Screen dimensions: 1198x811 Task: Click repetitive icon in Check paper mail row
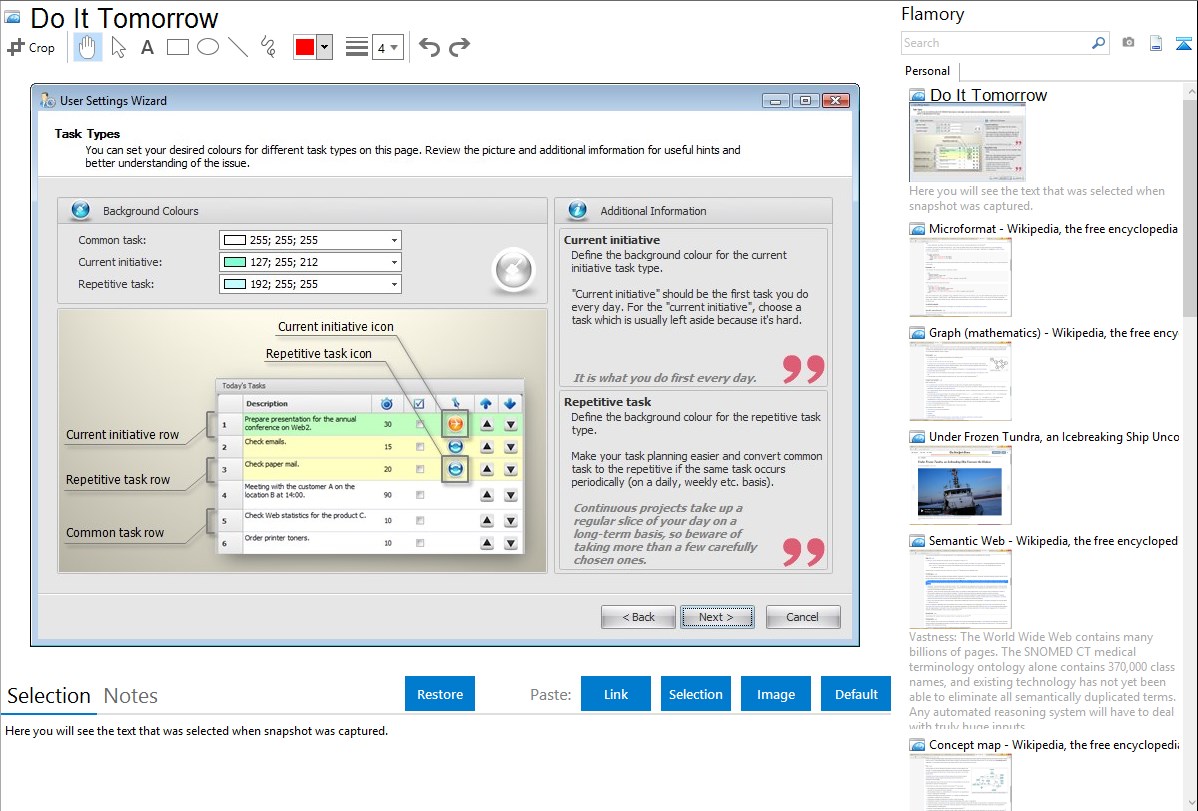(x=455, y=469)
